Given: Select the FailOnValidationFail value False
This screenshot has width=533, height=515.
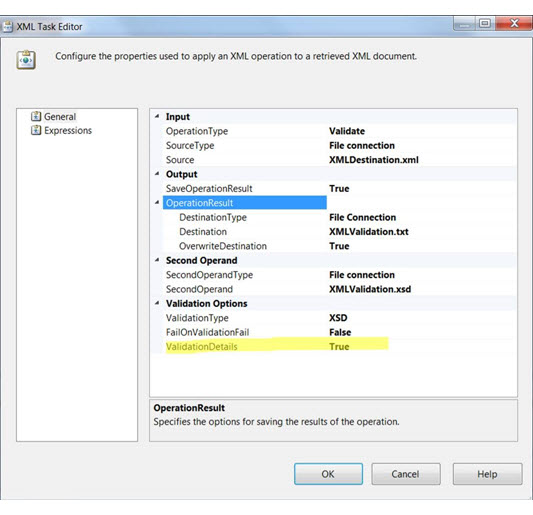Looking at the screenshot, I should (x=340, y=332).
